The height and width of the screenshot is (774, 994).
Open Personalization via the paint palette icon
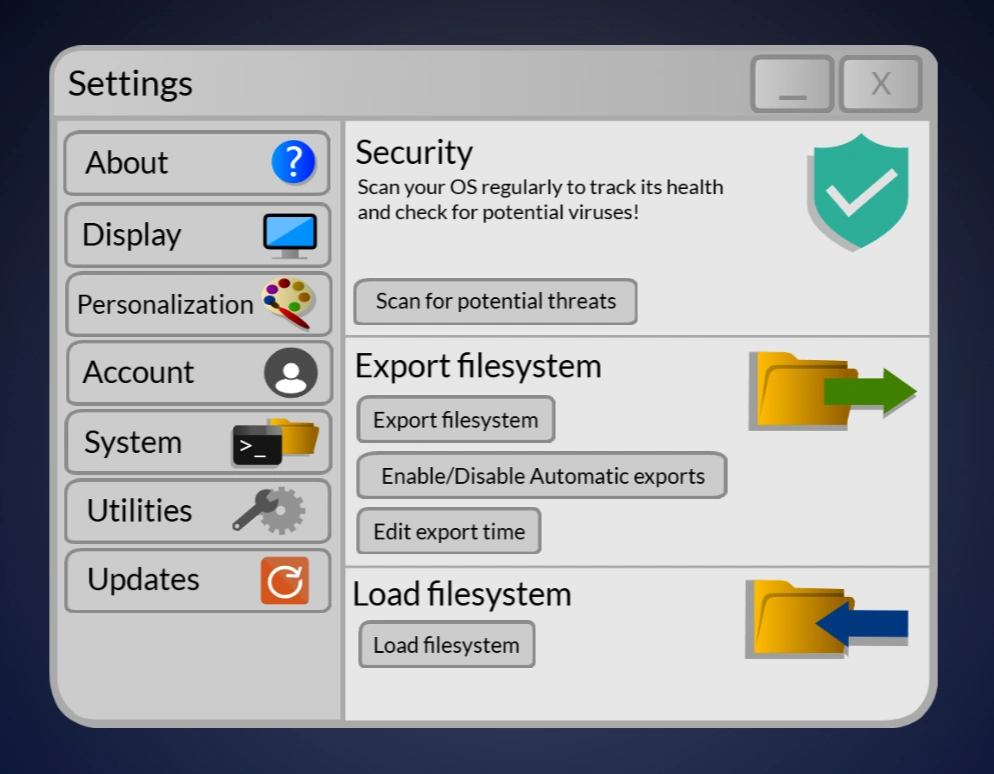click(289, 304)
